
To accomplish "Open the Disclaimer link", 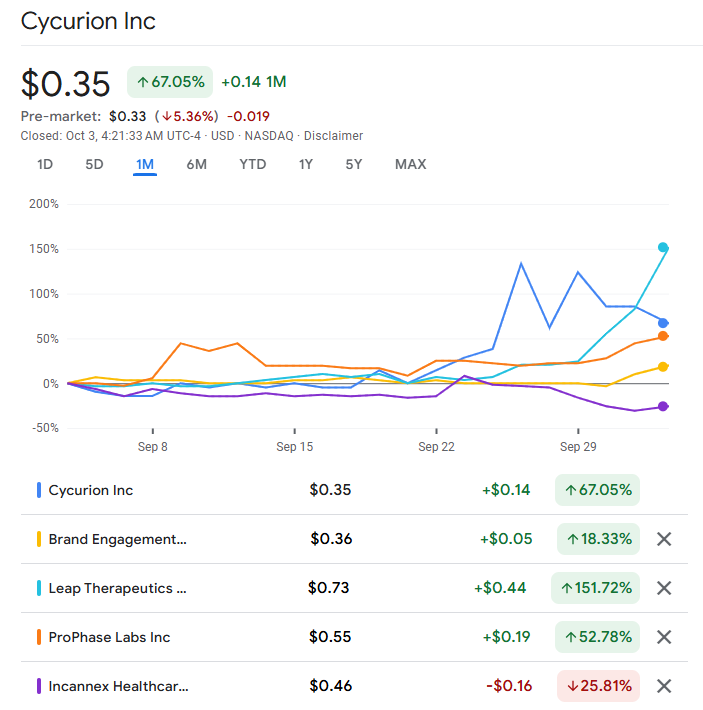I will (x=333, y=136).
